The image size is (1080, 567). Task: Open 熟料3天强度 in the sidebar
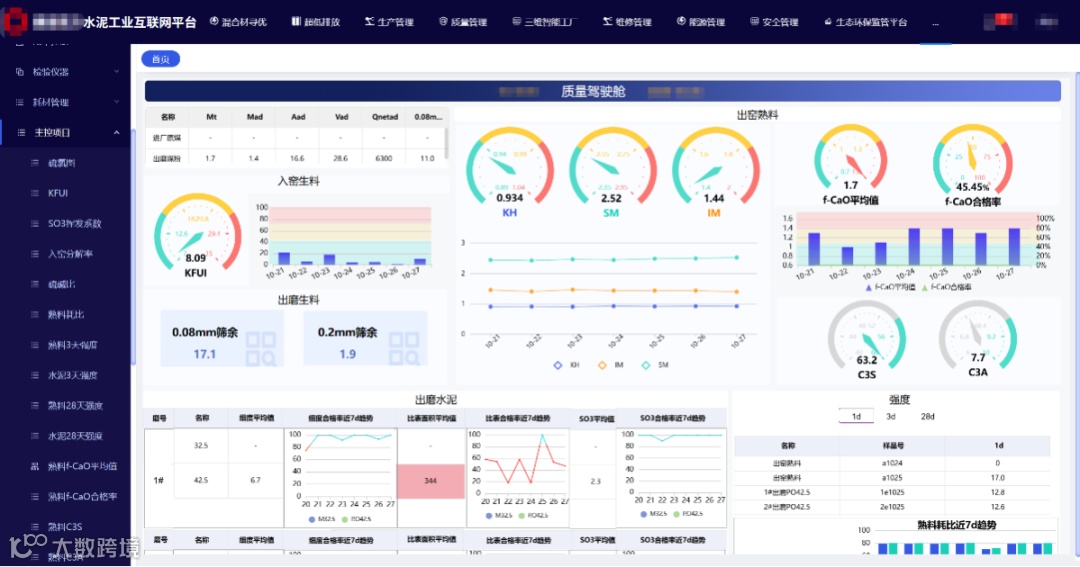tap(72, 345)
